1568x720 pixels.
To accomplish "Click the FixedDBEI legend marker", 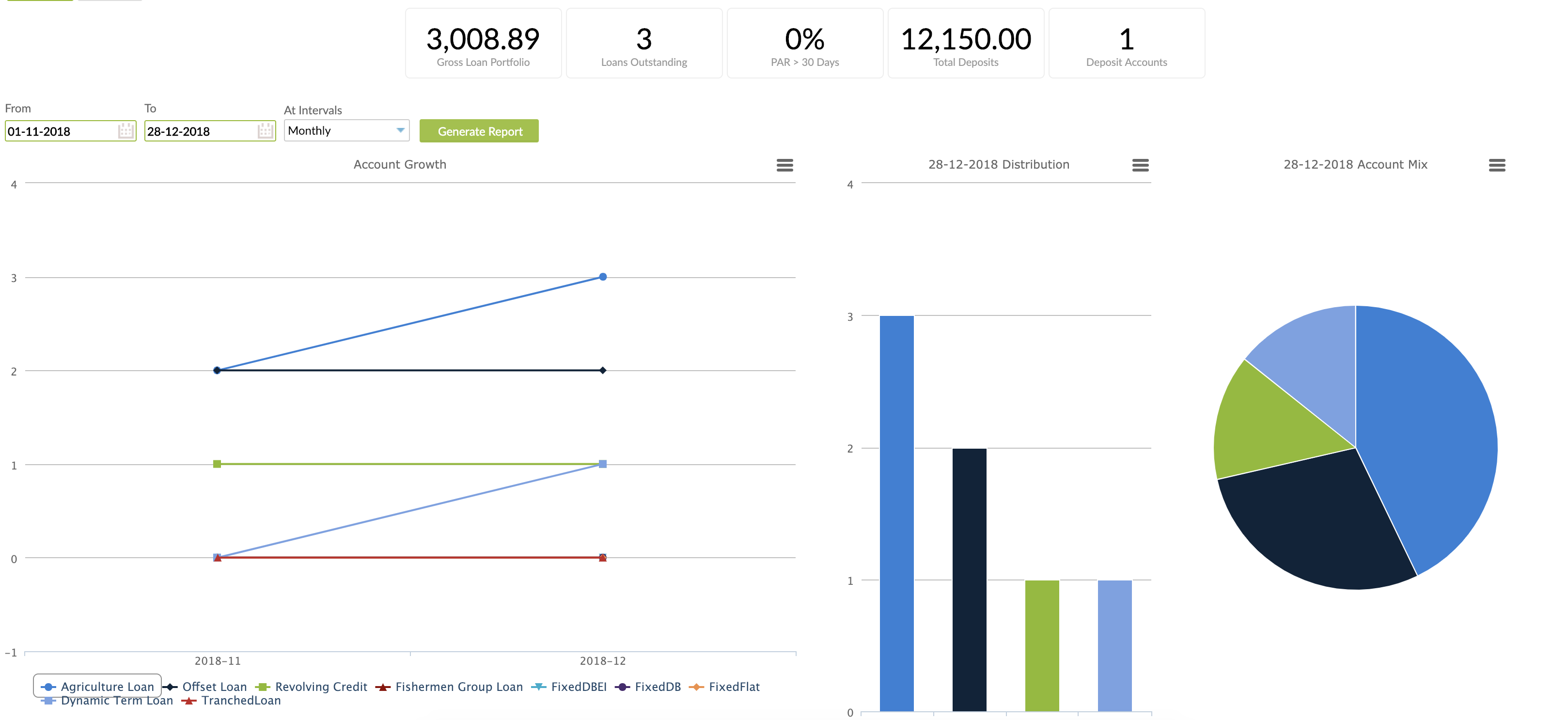I will coord(538,687).
